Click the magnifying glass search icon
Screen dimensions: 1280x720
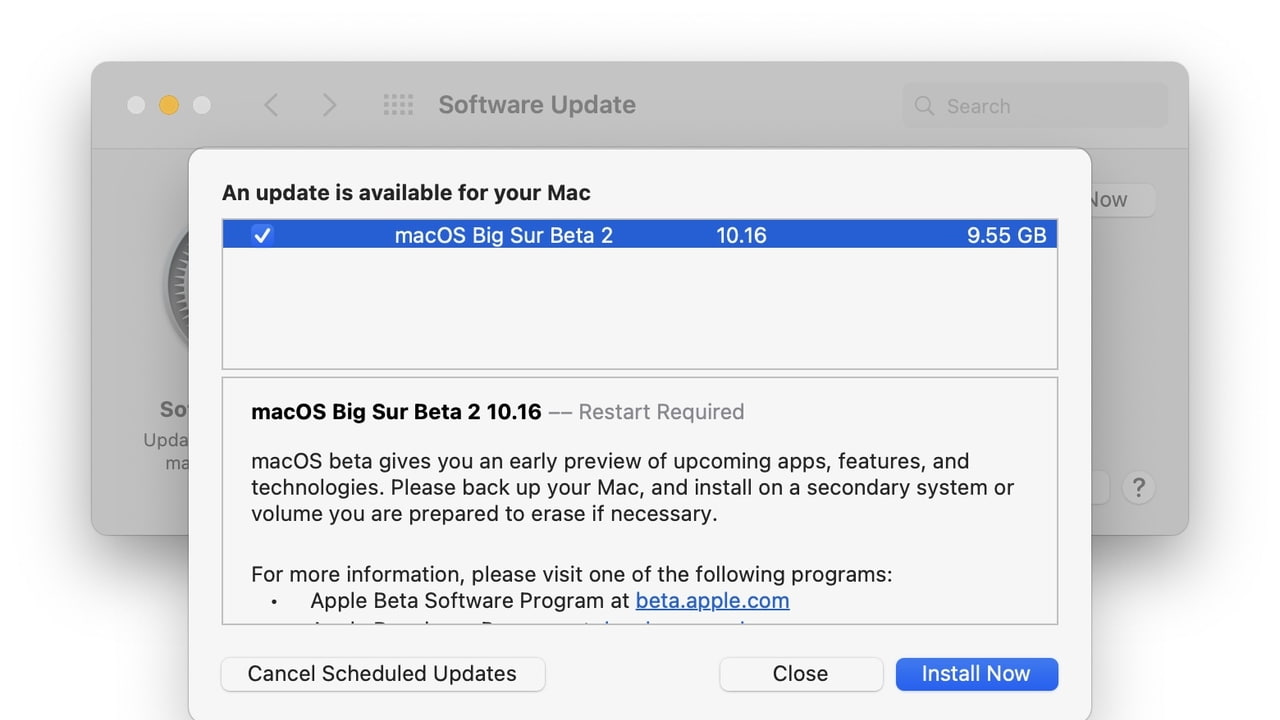coord(924,106)
